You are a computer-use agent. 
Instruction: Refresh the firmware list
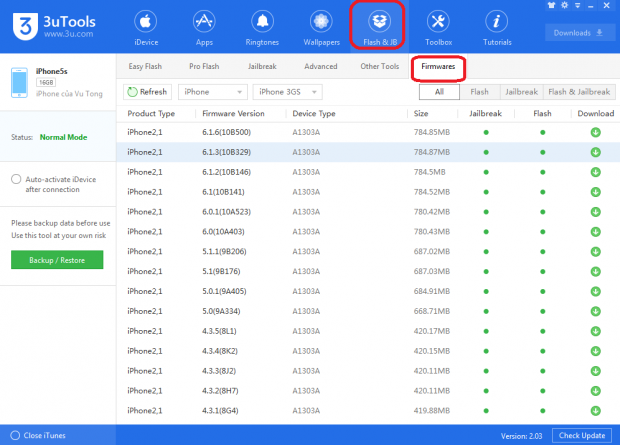148,91
